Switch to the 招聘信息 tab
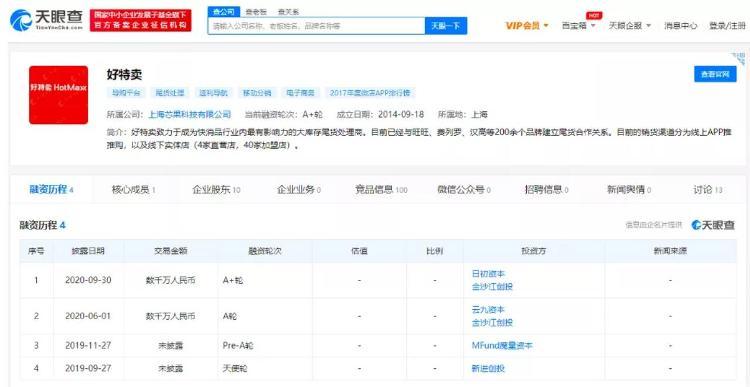 pos(546,189)
